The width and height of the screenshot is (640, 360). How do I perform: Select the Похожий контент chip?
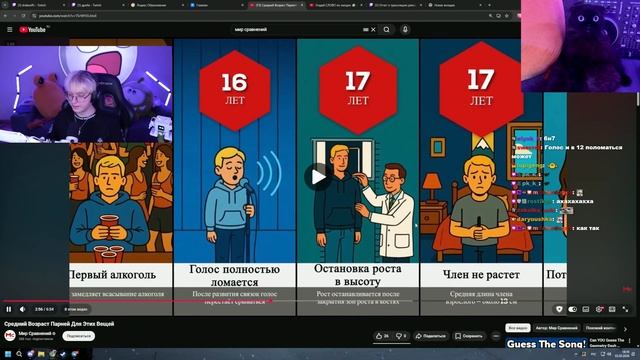click(600, 328)
